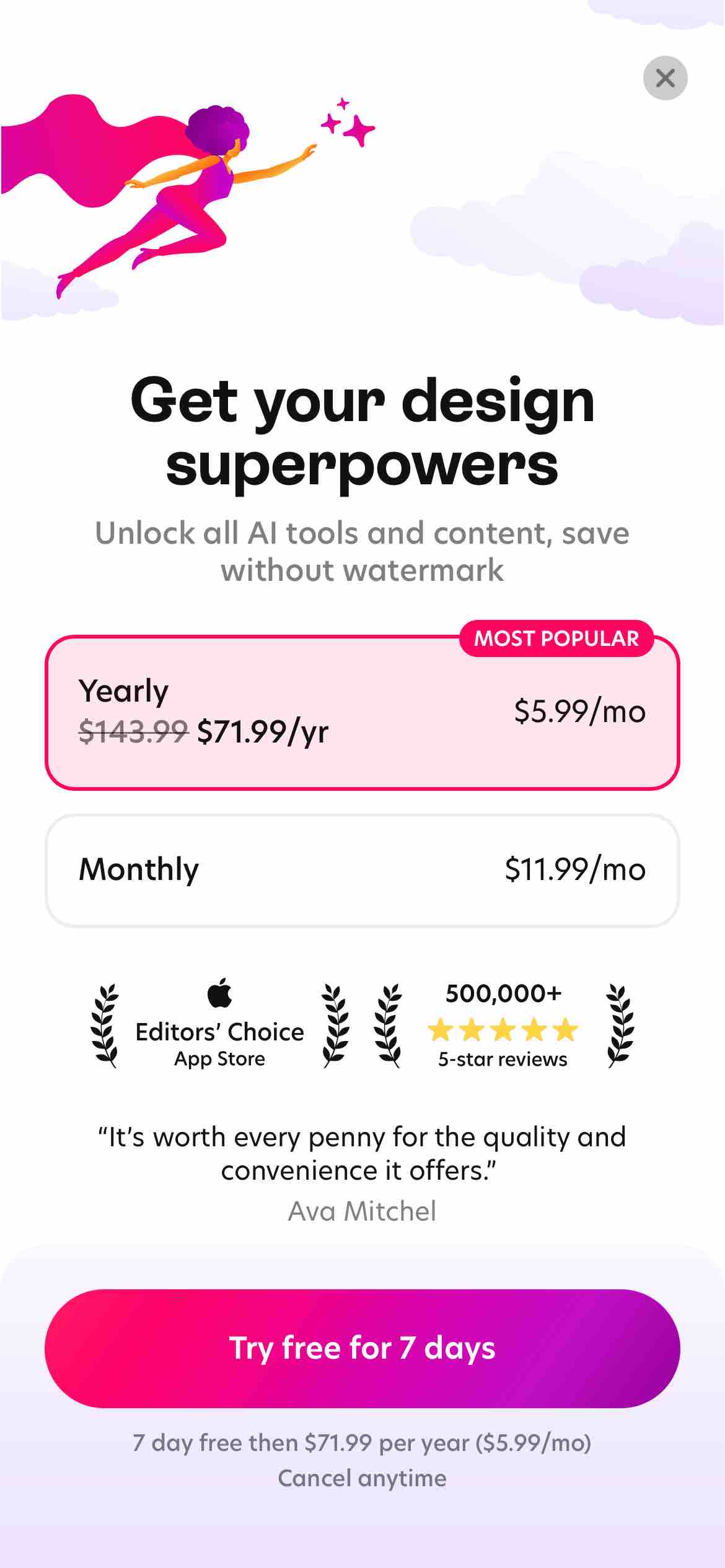Click the Ava Mitchel reviewer name
This screenshot has height=1568, width=725.
click(362, 1211)
